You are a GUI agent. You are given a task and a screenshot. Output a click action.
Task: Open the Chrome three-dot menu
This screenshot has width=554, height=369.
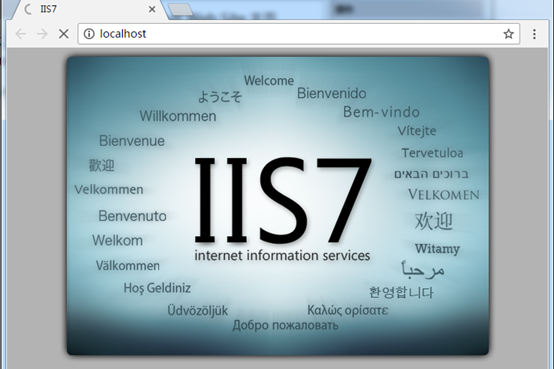534,34
